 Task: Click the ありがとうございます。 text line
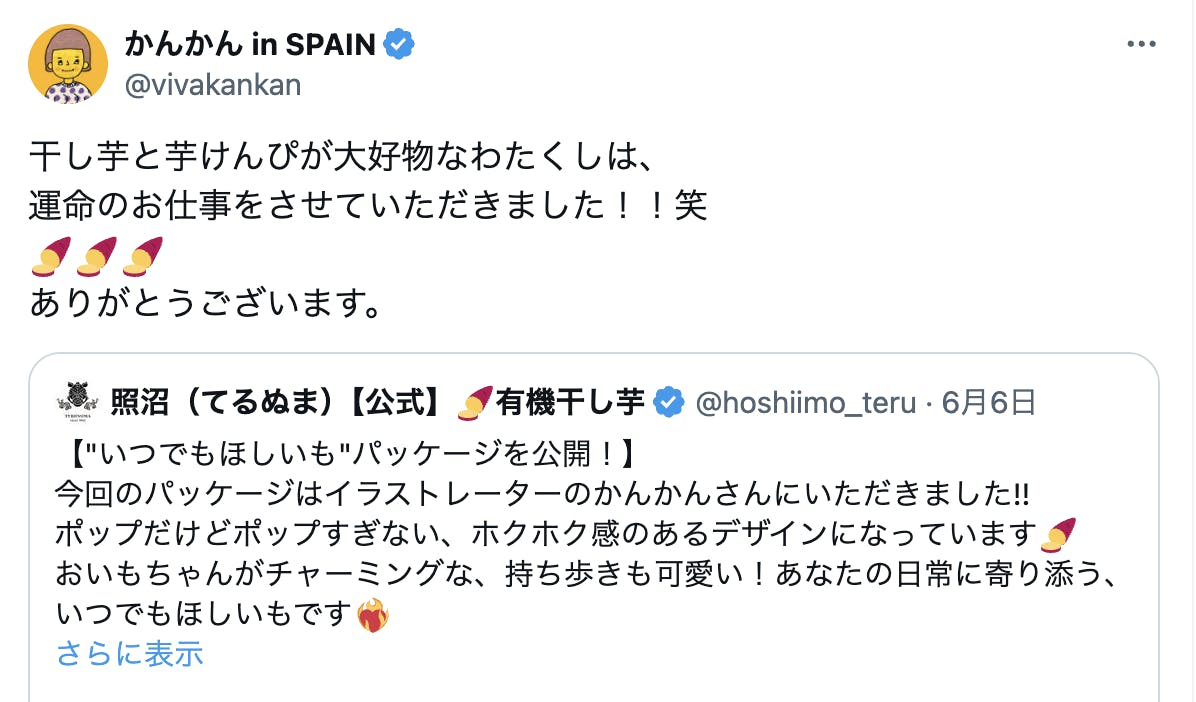point(205,302)
